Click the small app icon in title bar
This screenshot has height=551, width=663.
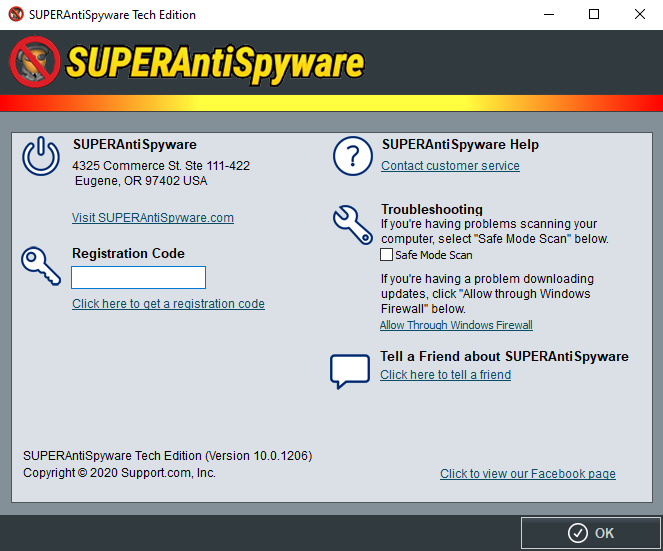(x=15, y=15)
